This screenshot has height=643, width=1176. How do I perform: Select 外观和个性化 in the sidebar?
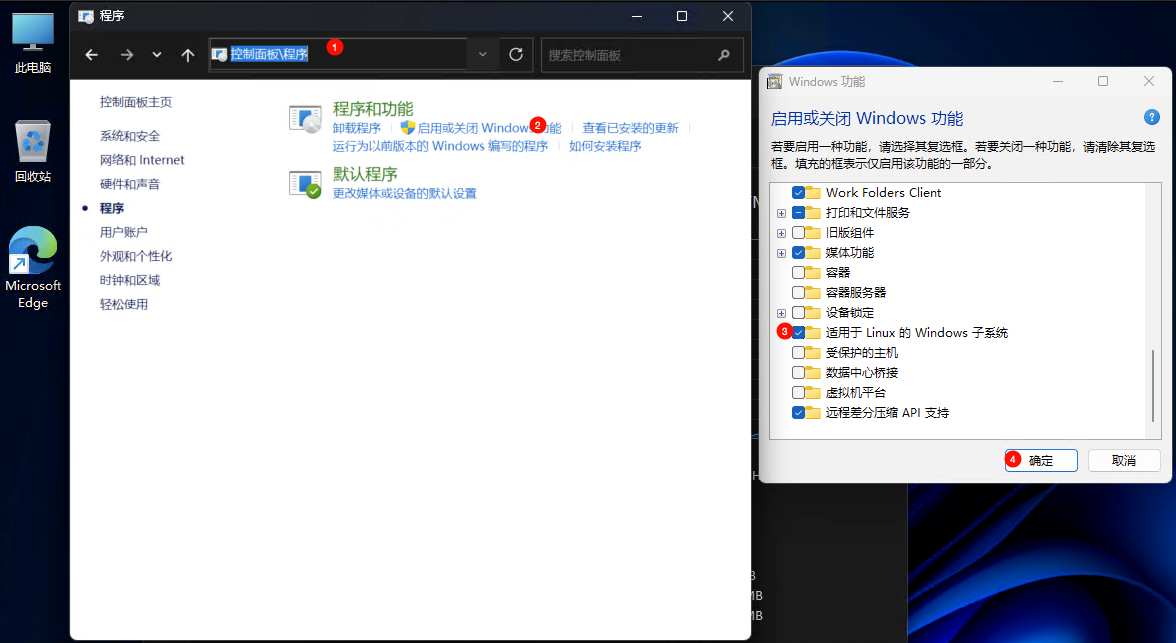(x=136, y=256)
